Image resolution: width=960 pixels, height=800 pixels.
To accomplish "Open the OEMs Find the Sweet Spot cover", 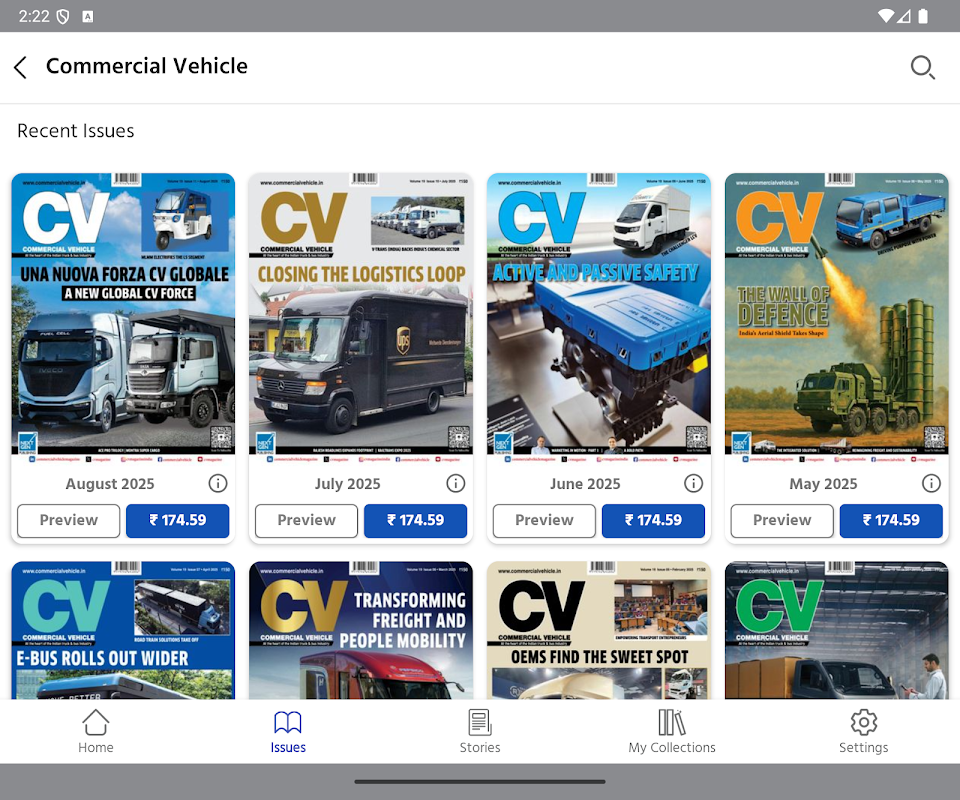I will click(599, 630).
